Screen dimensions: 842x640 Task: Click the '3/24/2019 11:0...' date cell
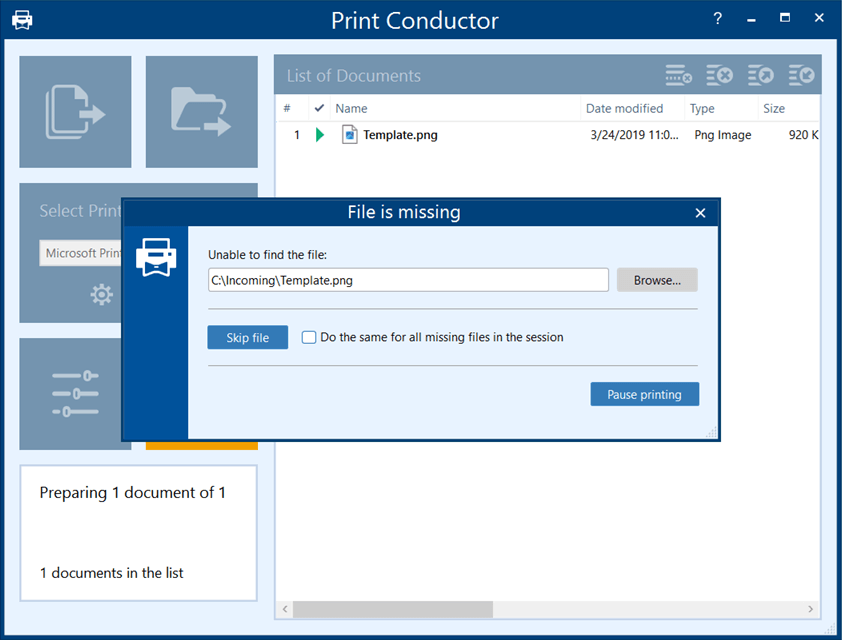tap(634, 135)
